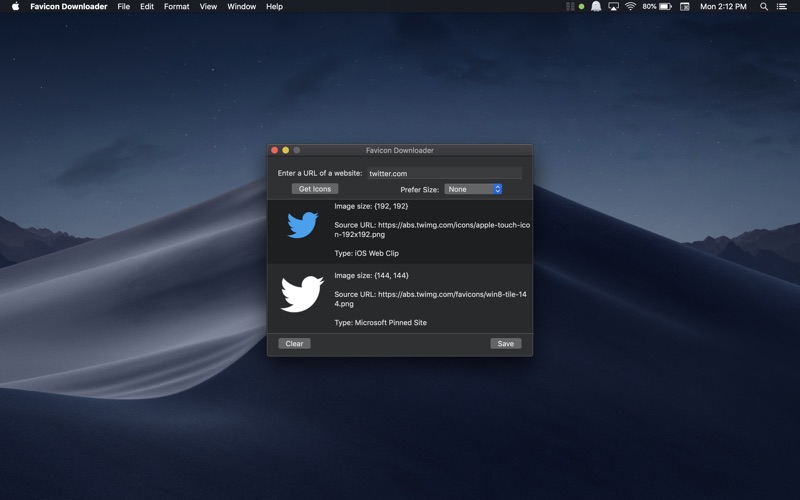Click the blue Twitter bird thumbnail
The image size is (800, 500).
point(303,225)
